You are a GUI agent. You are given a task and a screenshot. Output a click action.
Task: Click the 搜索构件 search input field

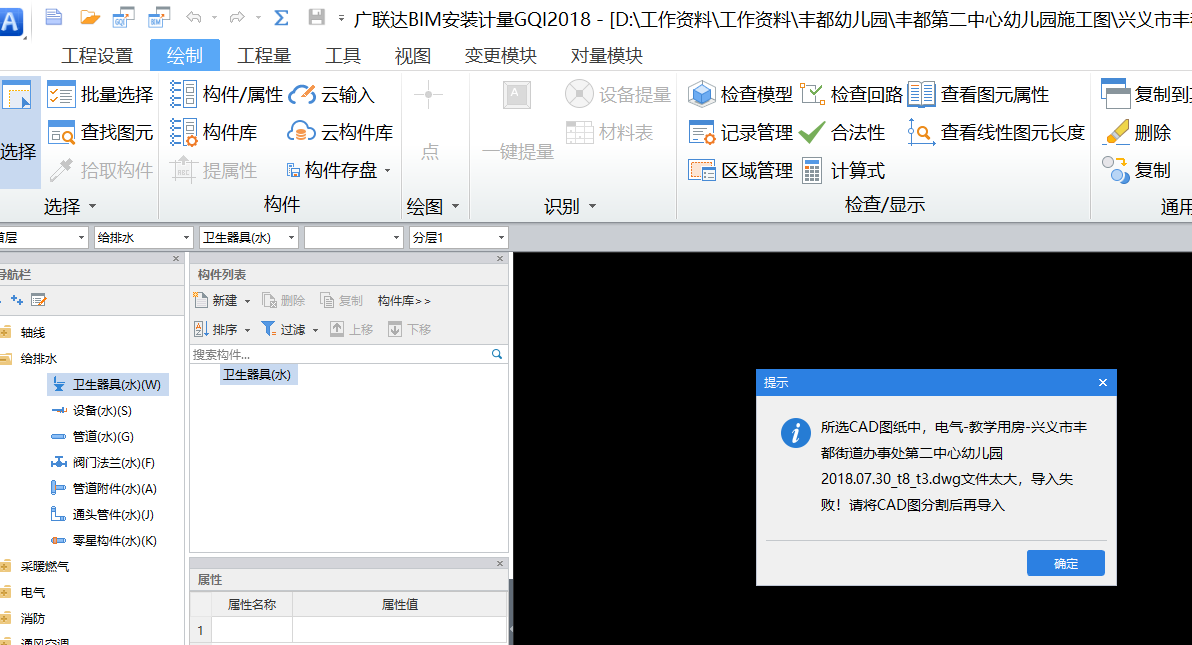pos(340,354)
